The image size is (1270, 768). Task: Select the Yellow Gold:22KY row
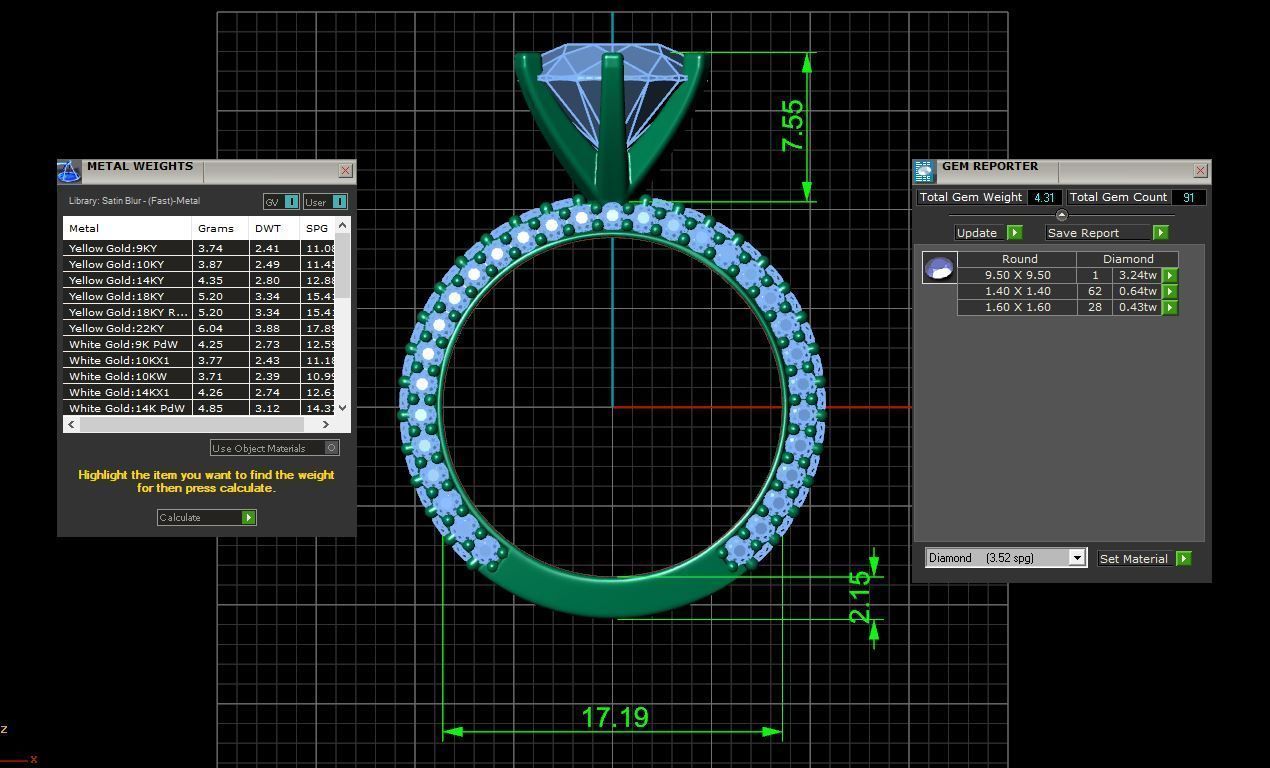pyautogui.click(x=199, y=328)
